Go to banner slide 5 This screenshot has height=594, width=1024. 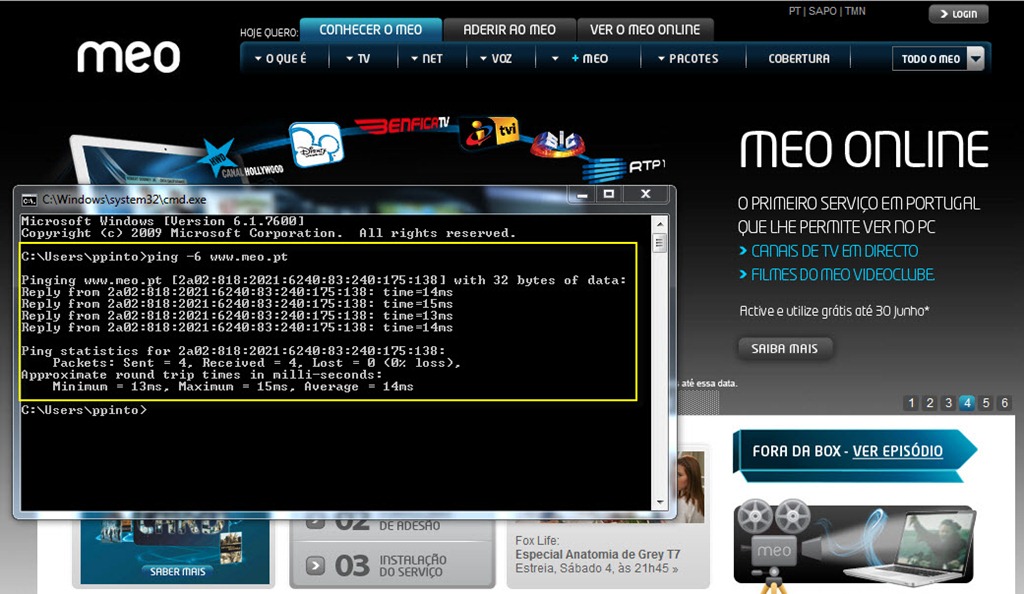tap(986, 403)
